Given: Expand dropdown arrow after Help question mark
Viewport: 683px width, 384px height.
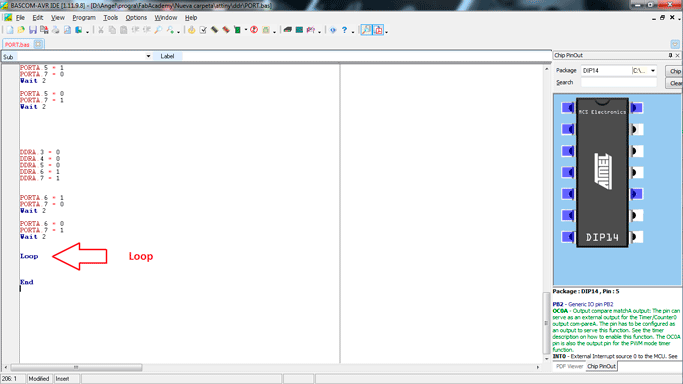Looking at the screenshot, I should (353, 31).
